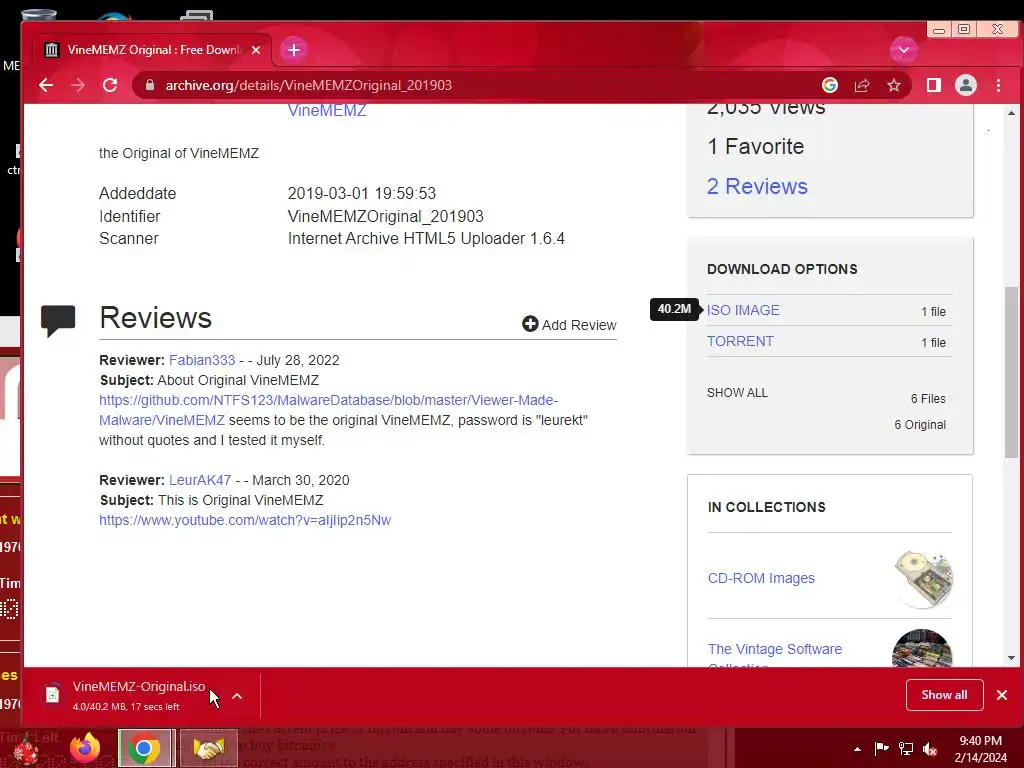The height and width of the screenshot is (768, 1024).
Task: Click the page vertical scrollbar thumb
Action: [1011, 372]
